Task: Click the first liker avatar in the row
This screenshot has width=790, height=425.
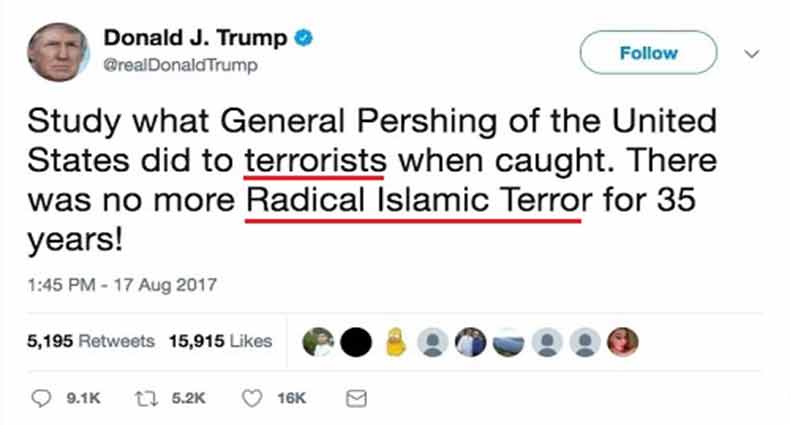Action: click(x=318, y=342)
